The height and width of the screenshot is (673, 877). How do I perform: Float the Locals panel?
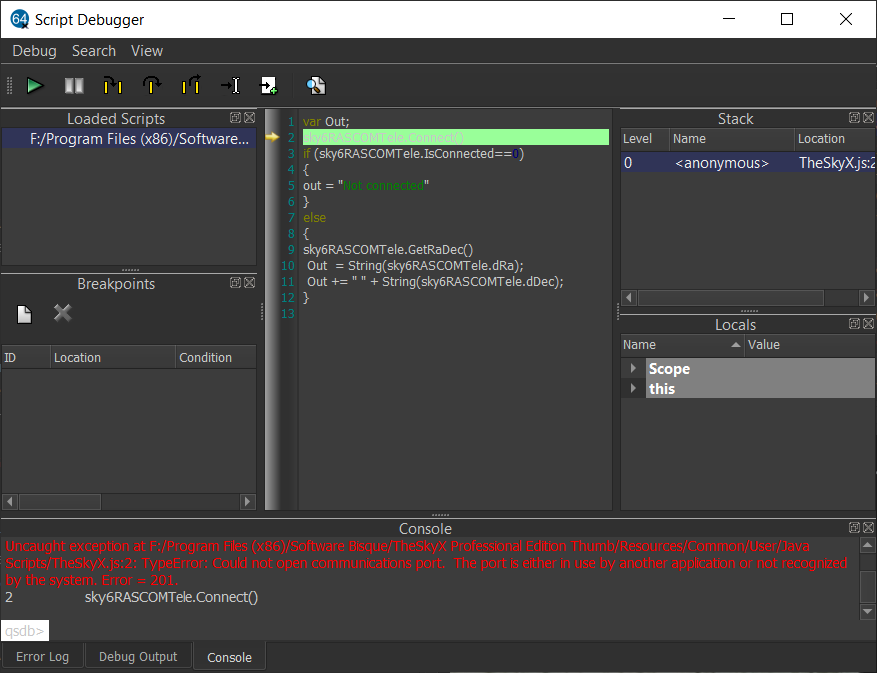click(855, 323)
